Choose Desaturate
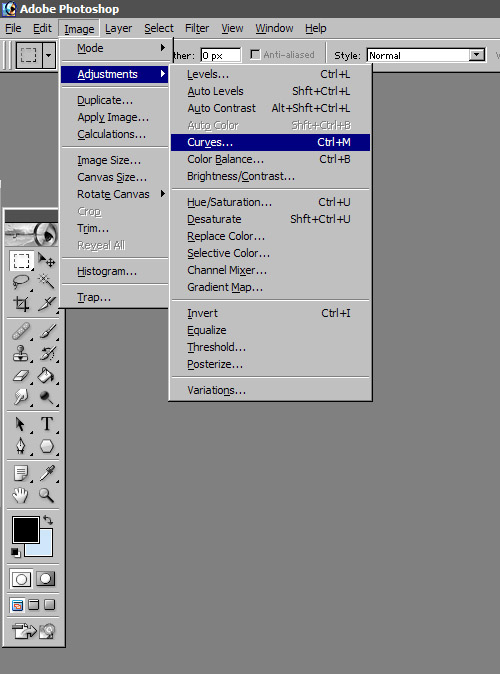This screenshot has width=500, height=674. (270, 219)
